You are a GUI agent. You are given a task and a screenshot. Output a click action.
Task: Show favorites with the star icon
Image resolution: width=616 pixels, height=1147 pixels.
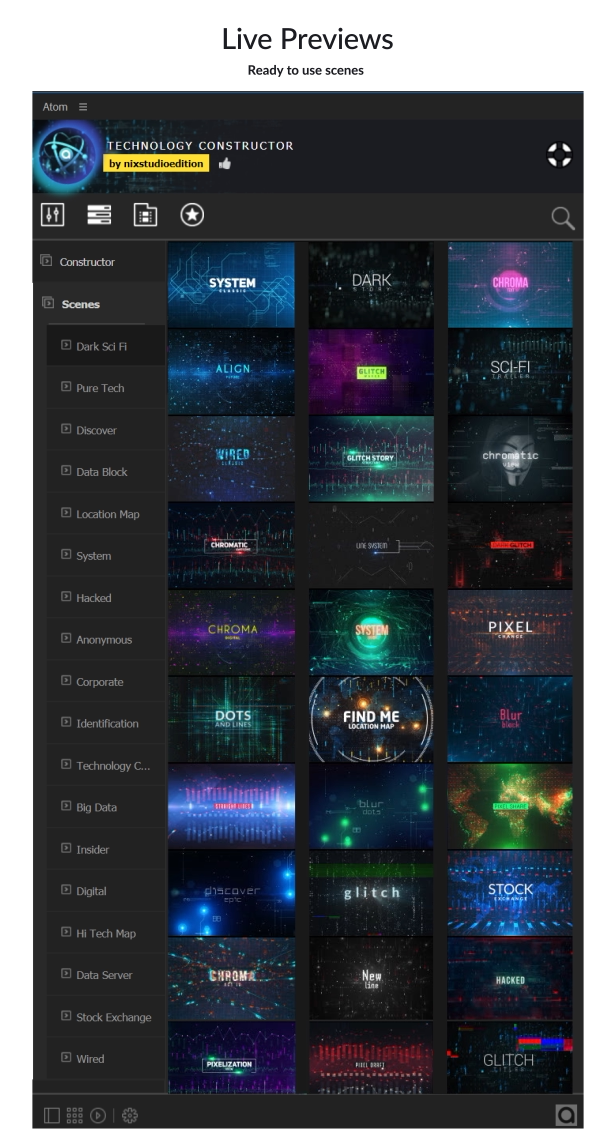click(192, 214)
